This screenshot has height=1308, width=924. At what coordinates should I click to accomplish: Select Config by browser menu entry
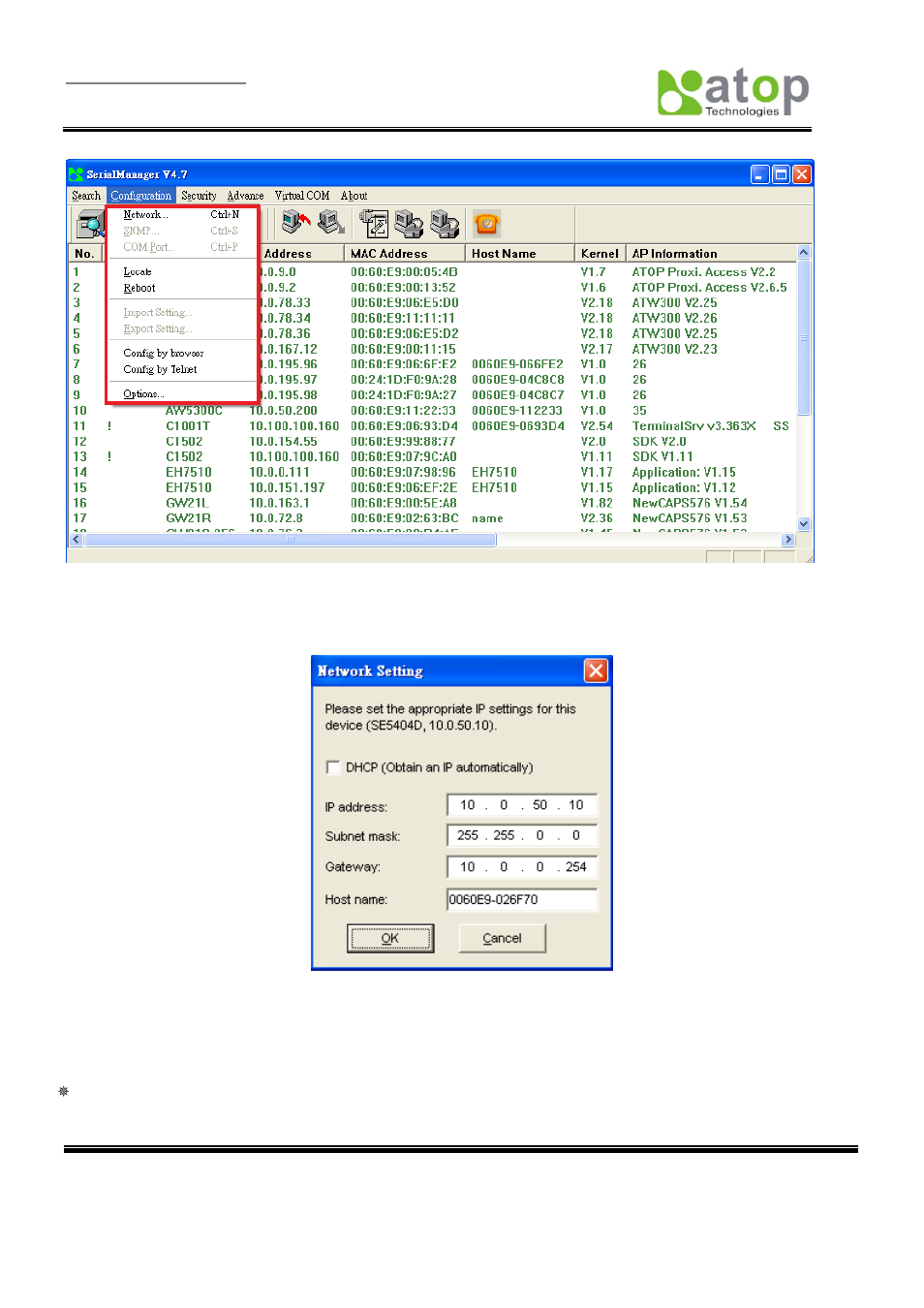(x=181, y=354)
